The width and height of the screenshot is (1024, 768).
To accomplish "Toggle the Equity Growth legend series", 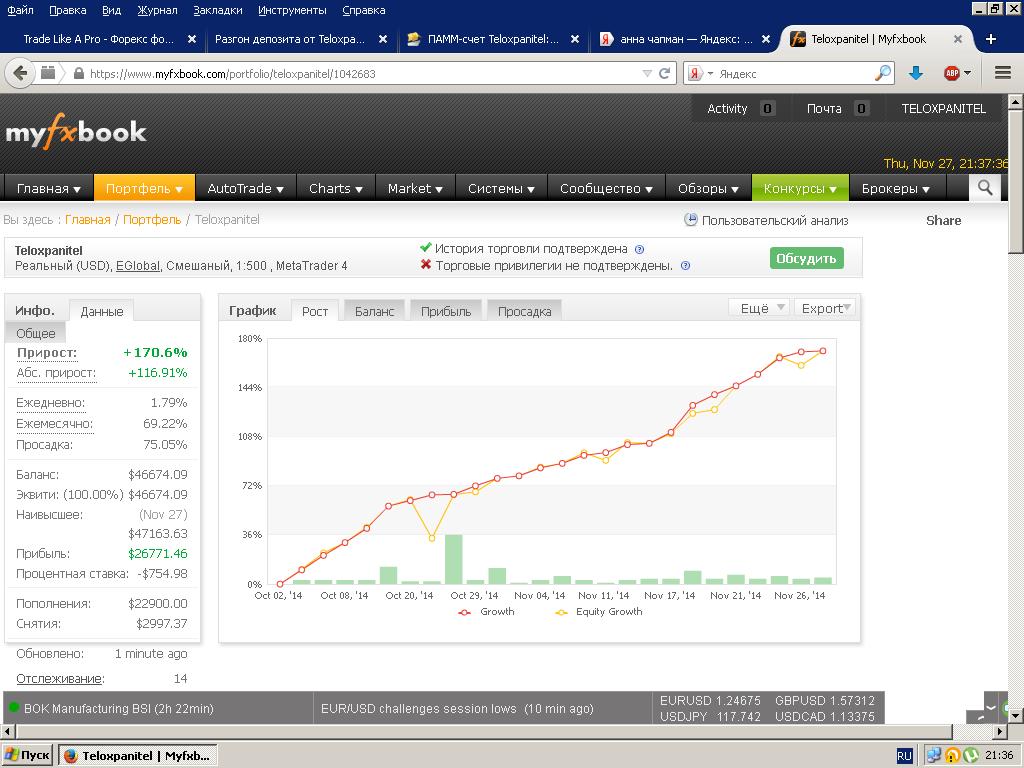I will [598, 612].
